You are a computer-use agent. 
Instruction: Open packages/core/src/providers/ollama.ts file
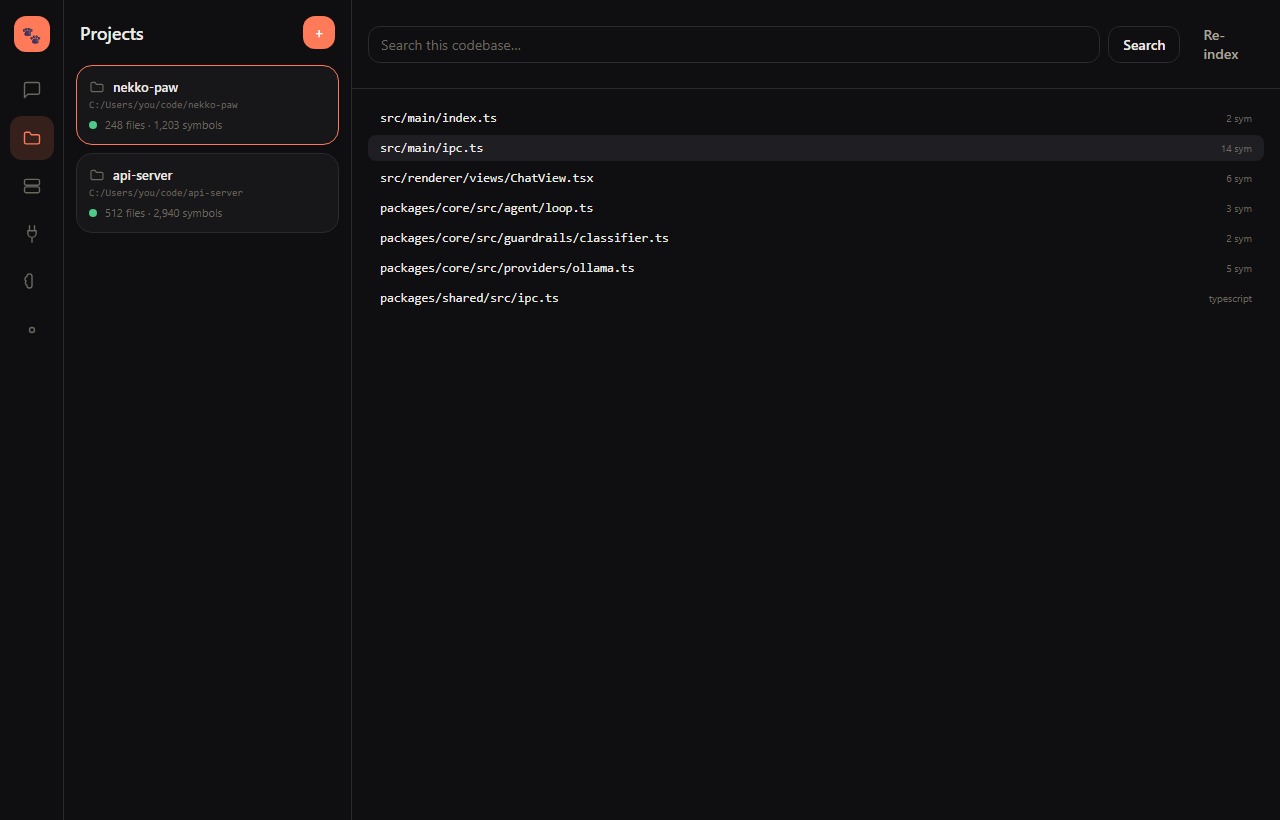point(816,268)
